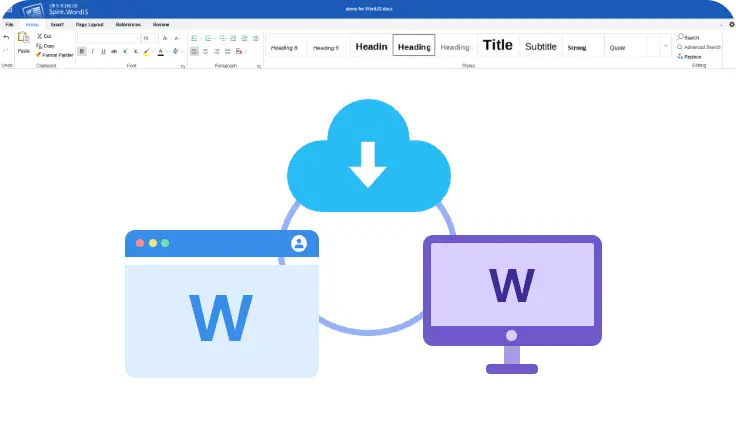736x424 pixels.
Task: Click the last icon in the paragraph top row
Action: (x=255, y=38)
